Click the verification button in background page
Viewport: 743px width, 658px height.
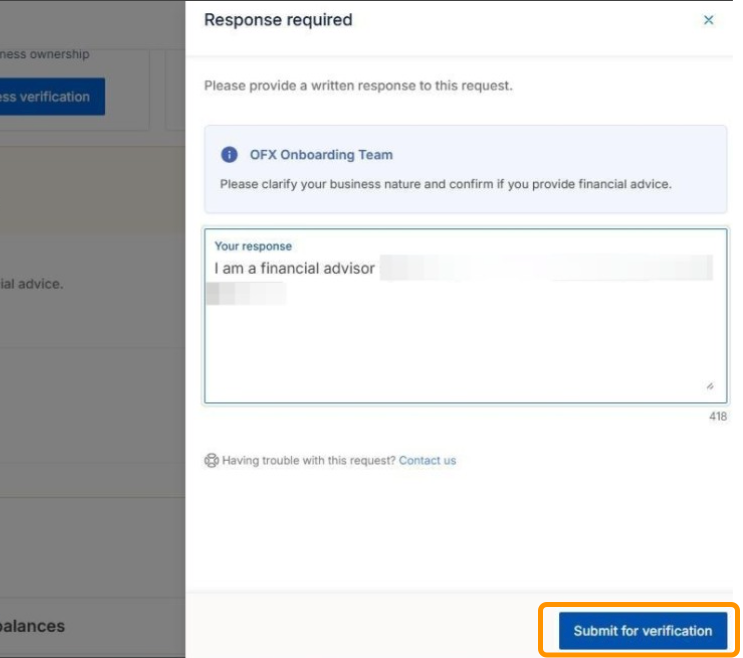[53, 97]
